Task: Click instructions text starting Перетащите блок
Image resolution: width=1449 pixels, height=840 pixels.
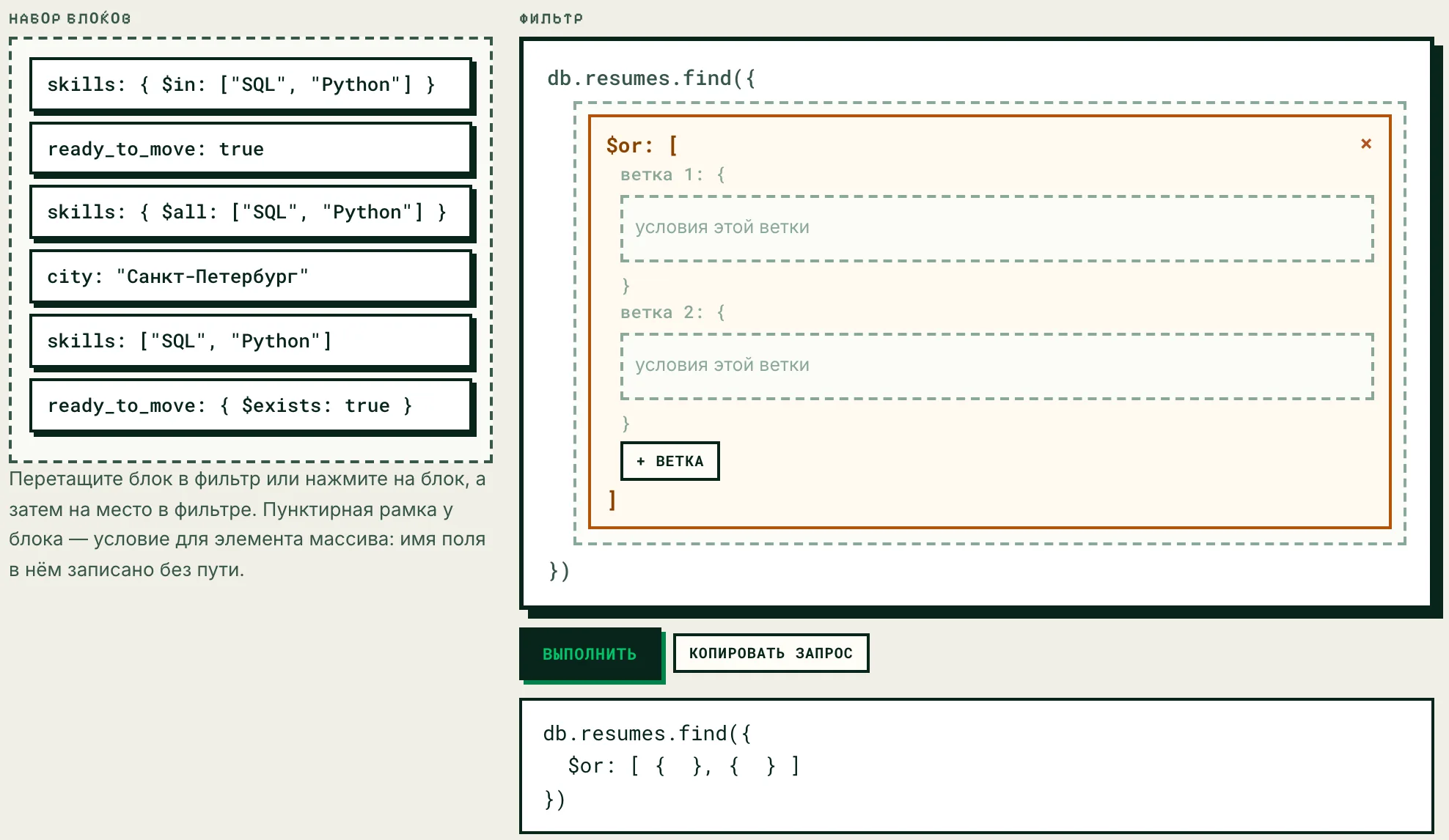Action: (x=248, y=524)
